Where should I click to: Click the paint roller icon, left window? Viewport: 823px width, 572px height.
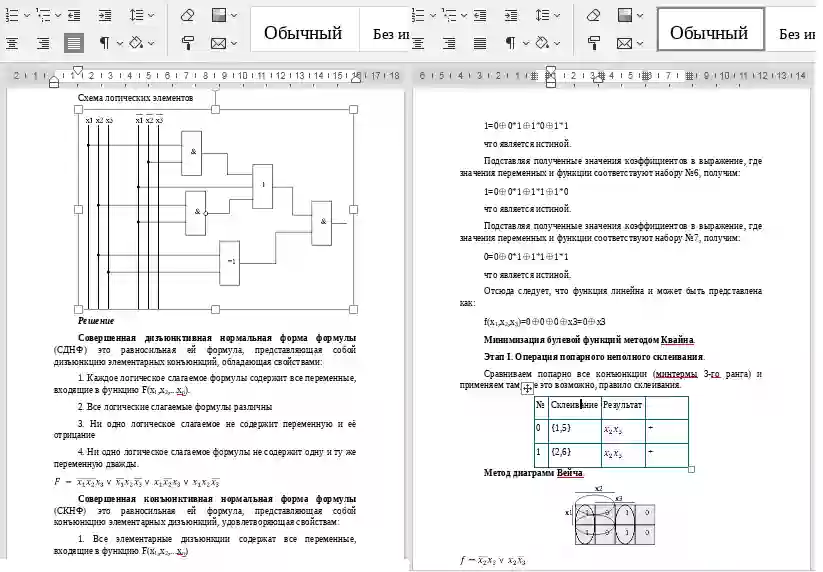(187, 43)
